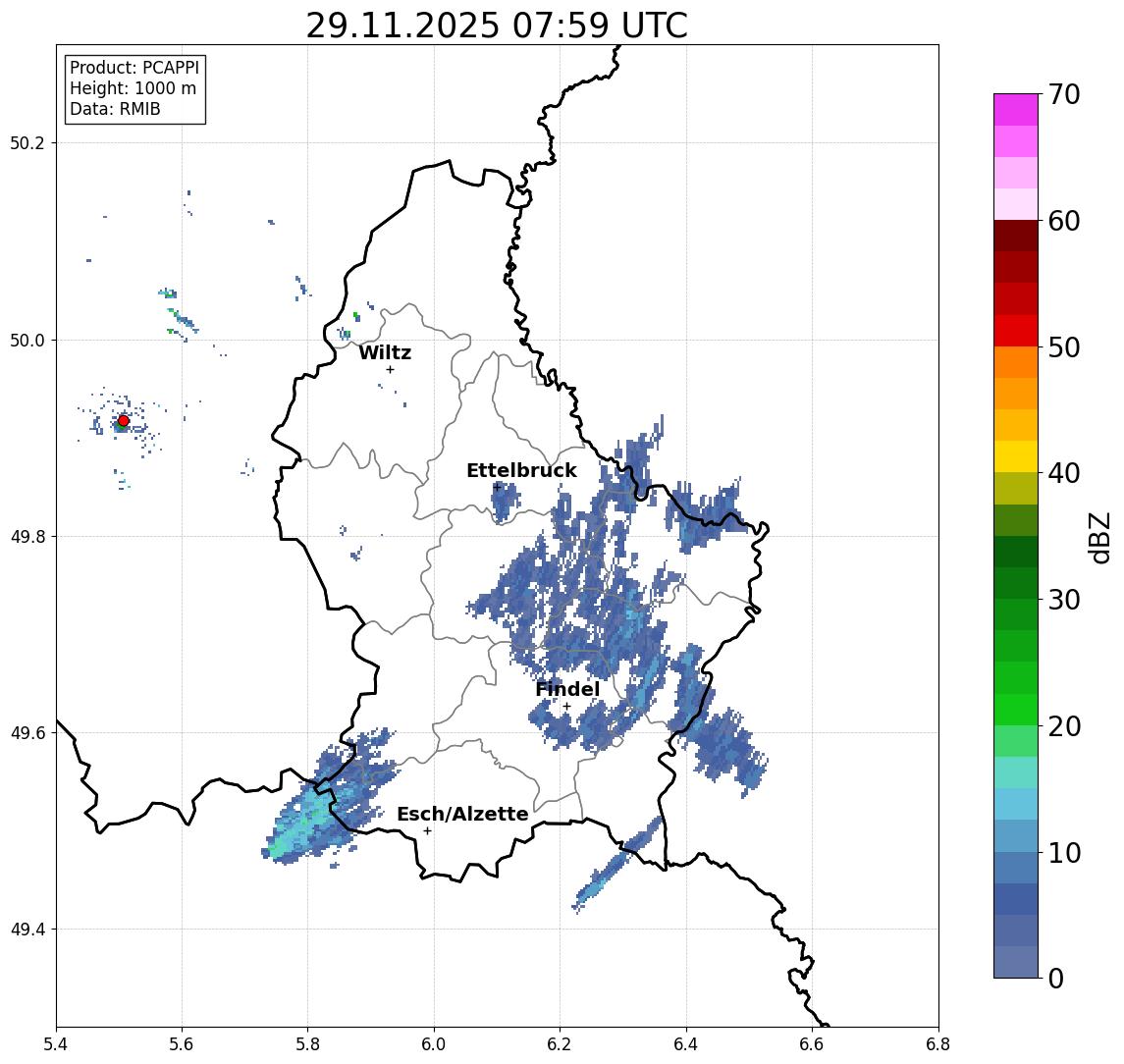This screenshot has height=1064, width=1124.
Task: Pick the red 50 dBZ colorbar swatch
Action: [1016, 331]
